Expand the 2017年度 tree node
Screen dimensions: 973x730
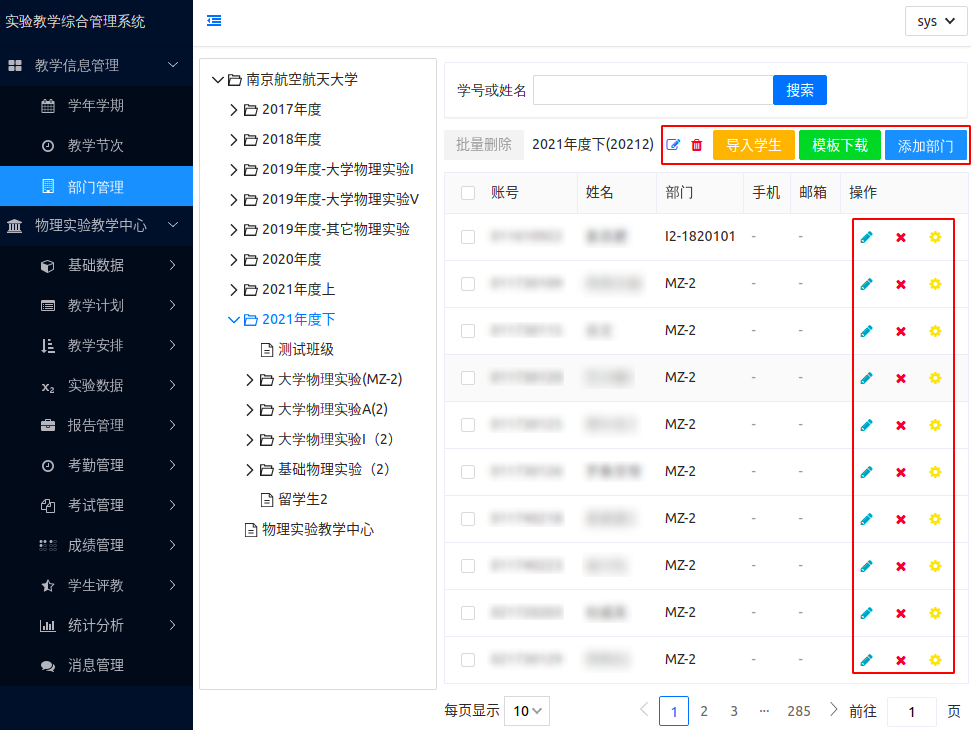pos(234,110)
